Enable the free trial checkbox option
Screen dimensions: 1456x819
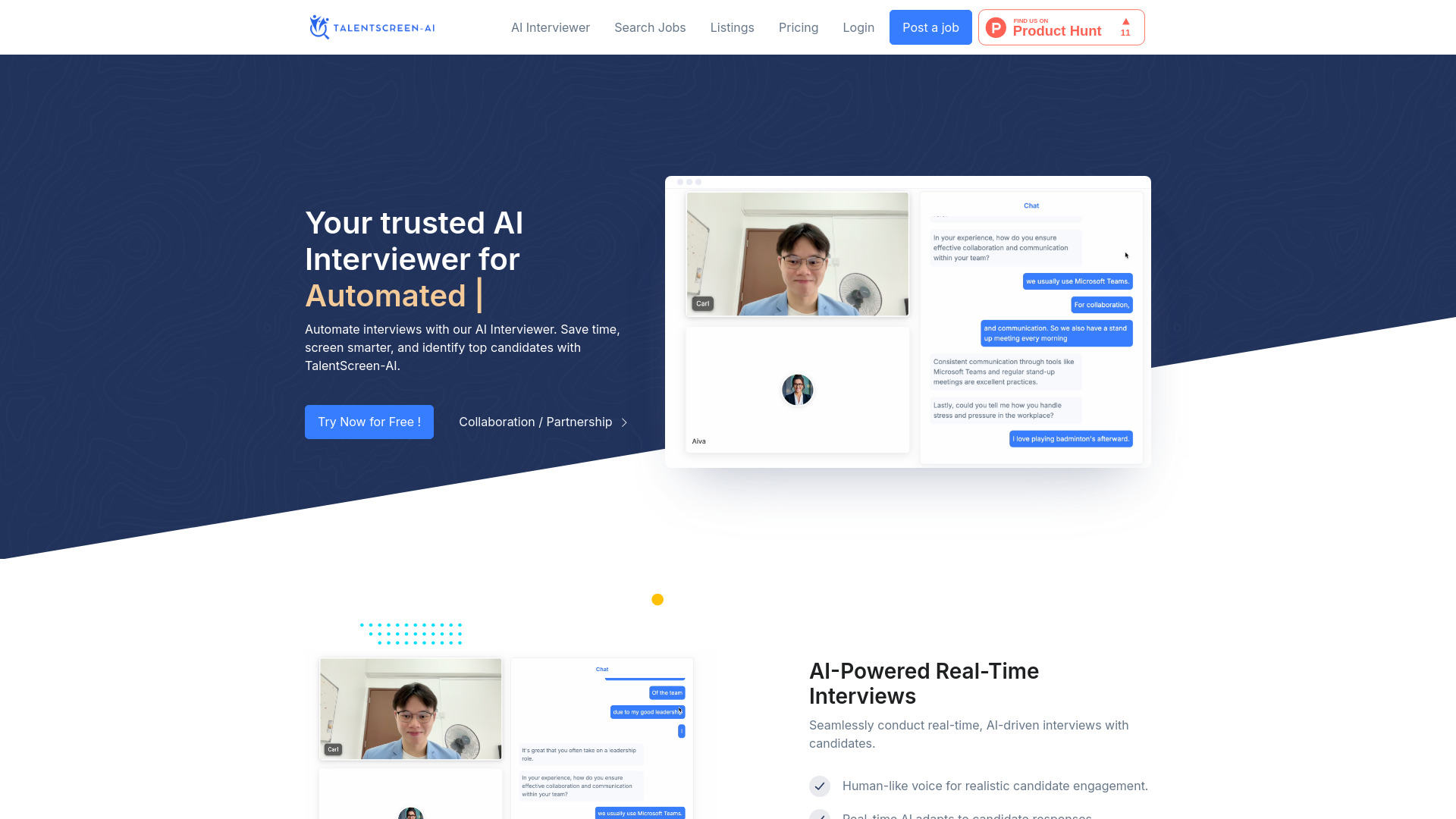[x=369, y=422]
